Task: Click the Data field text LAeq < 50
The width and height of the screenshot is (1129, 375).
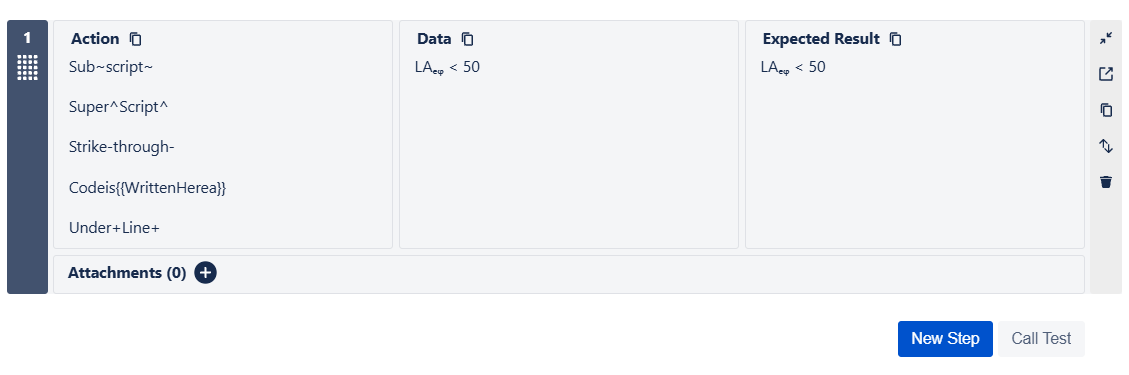Action: [447, 68]
